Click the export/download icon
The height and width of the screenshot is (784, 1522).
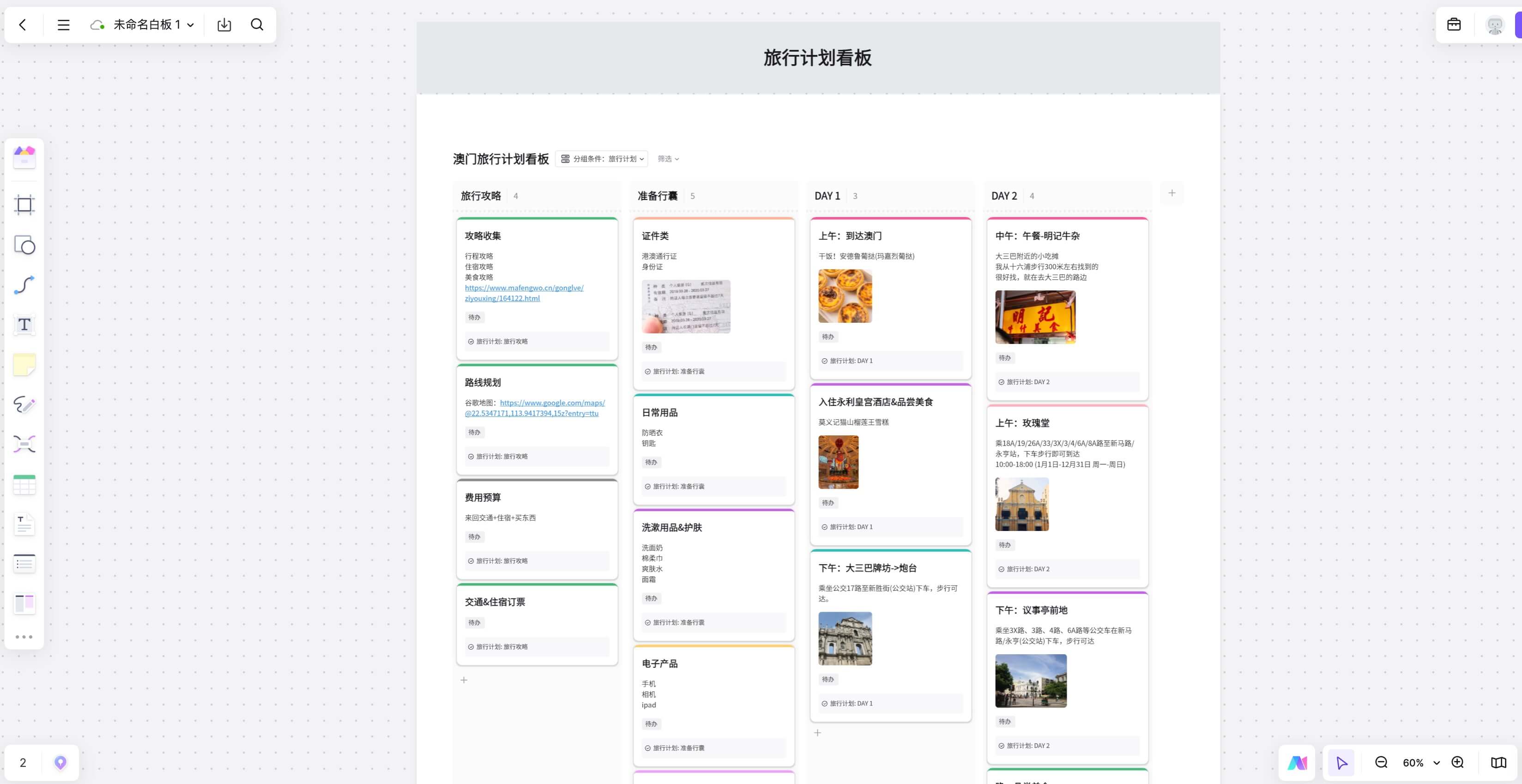click(224, 25)
